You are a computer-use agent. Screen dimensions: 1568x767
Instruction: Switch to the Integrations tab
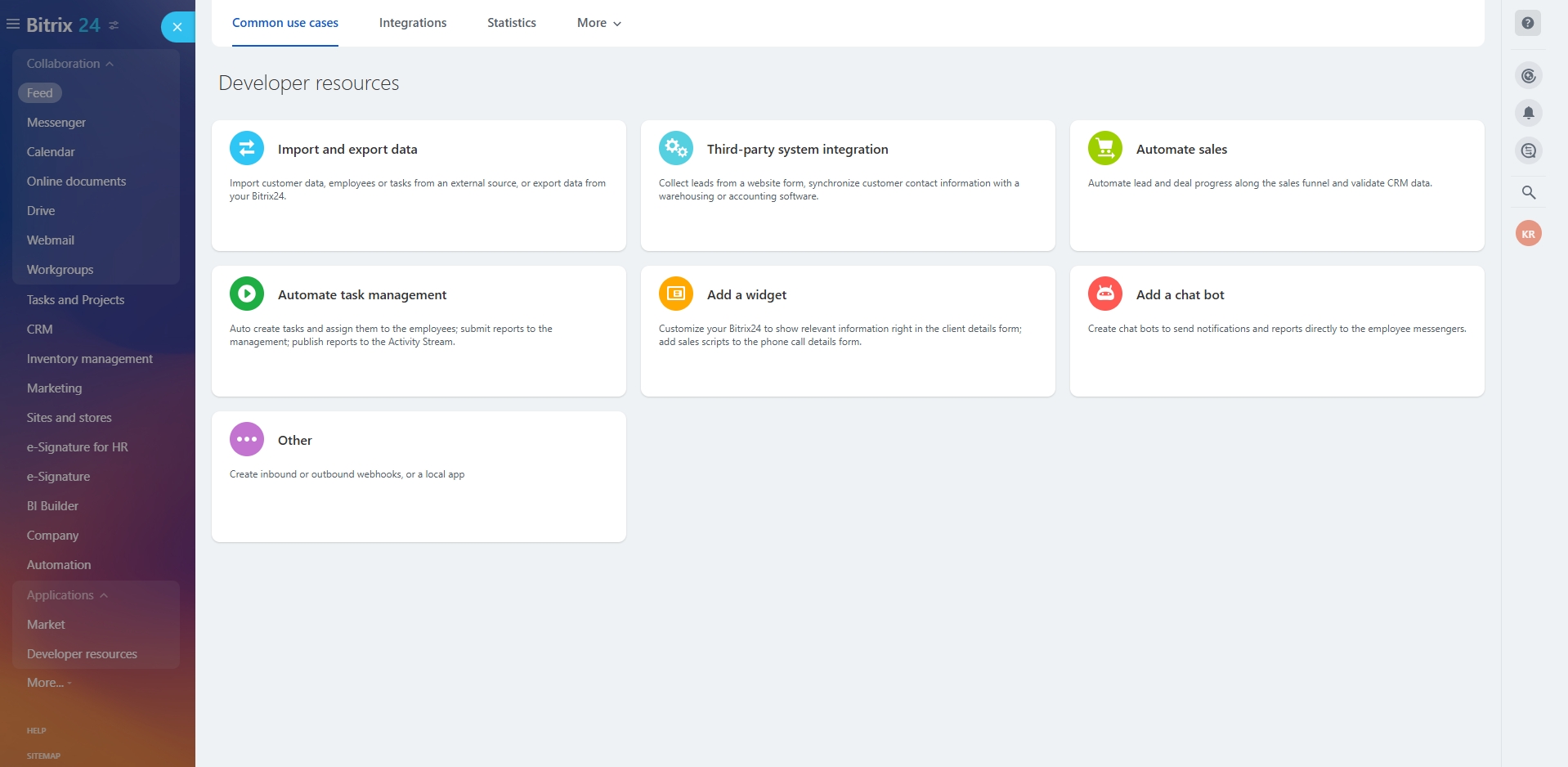(412, 23)
